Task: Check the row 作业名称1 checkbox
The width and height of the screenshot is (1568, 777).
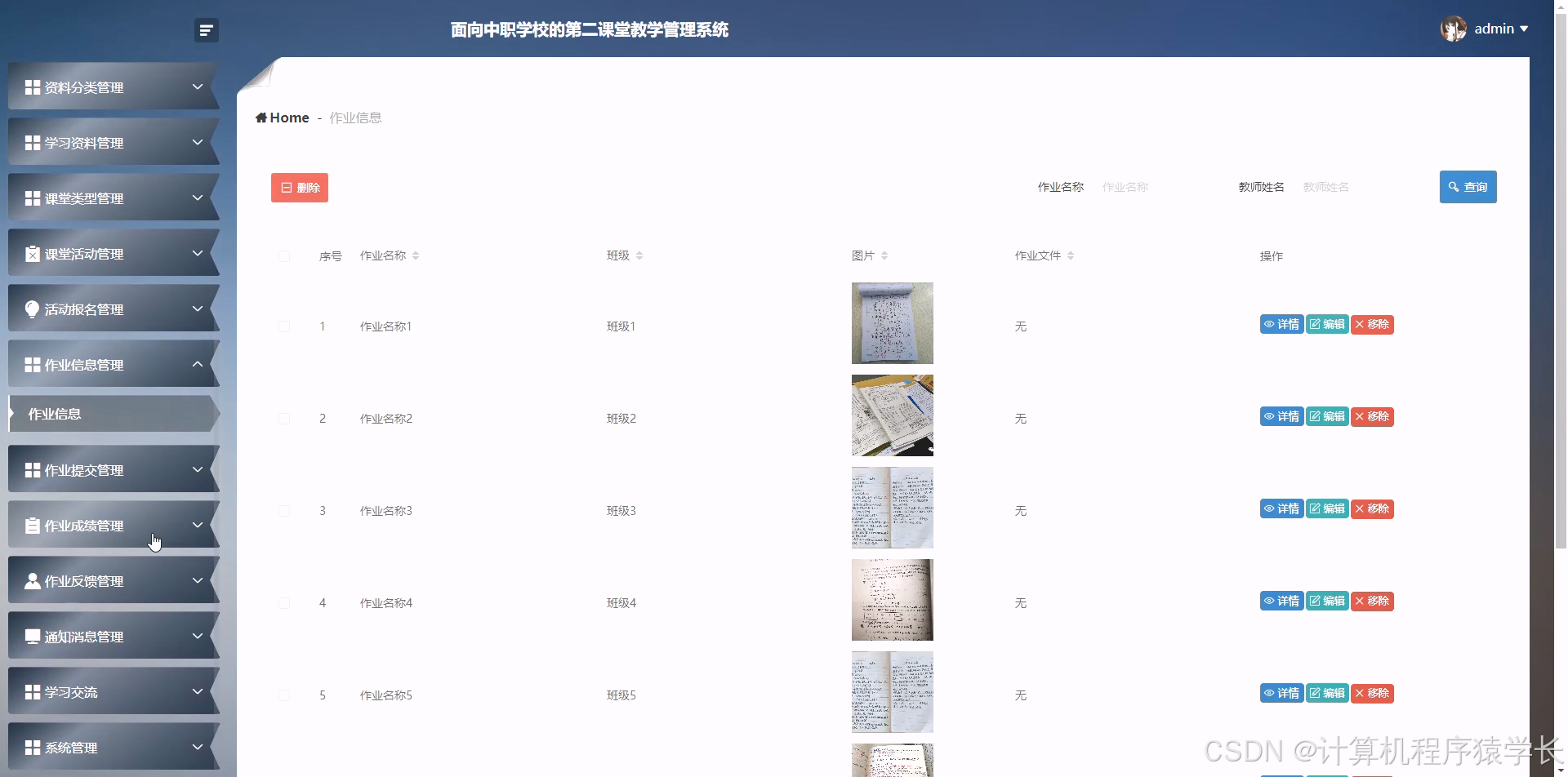Action: (284, 326)
